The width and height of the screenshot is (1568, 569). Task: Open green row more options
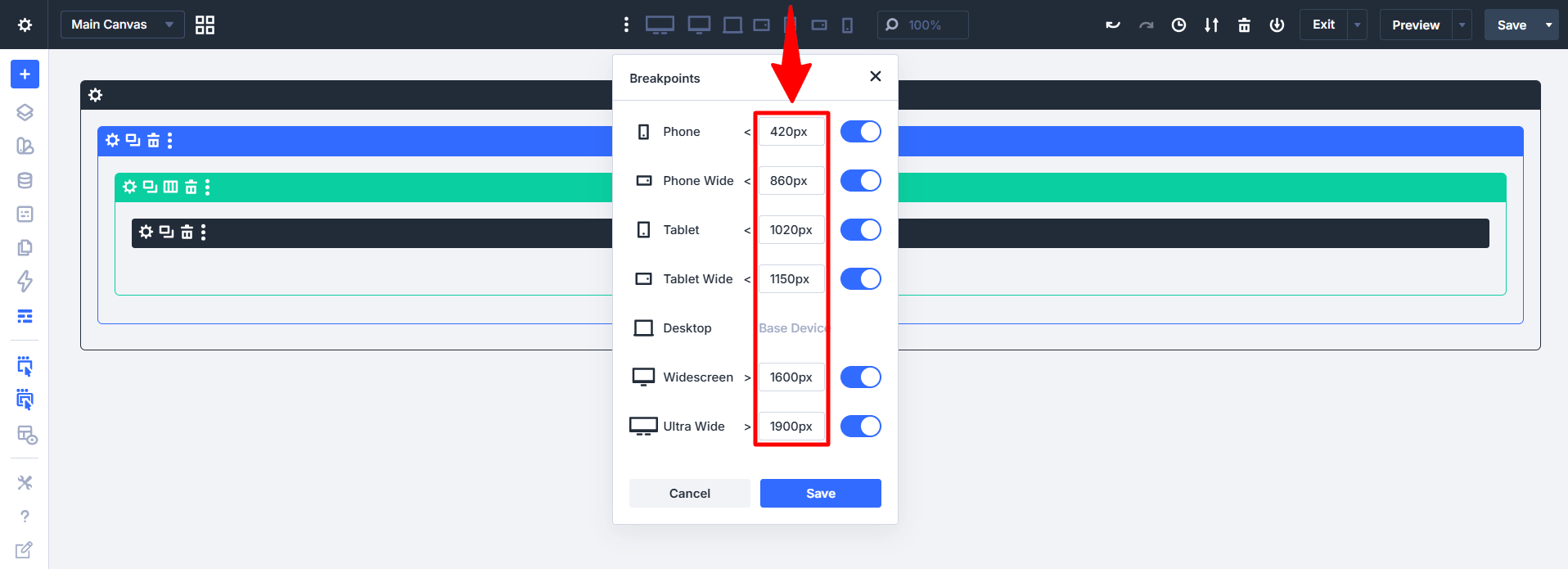207,187
